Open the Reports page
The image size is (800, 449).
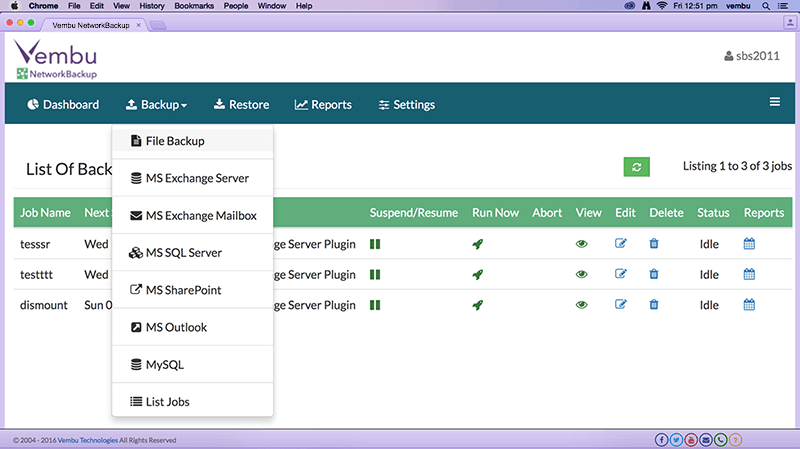(x=323, y=105)
